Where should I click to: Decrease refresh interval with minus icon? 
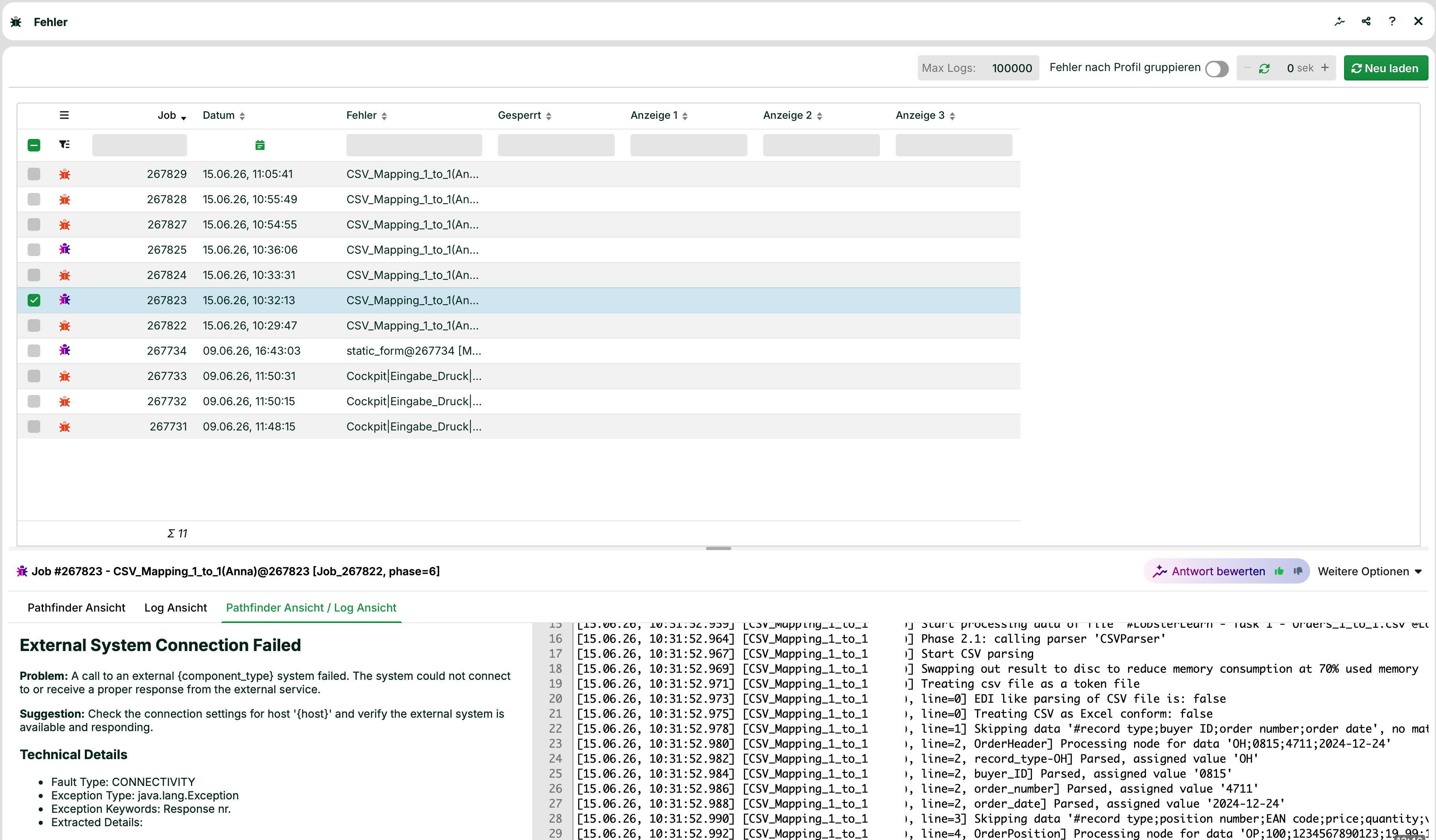click(x=1247, y=68)
